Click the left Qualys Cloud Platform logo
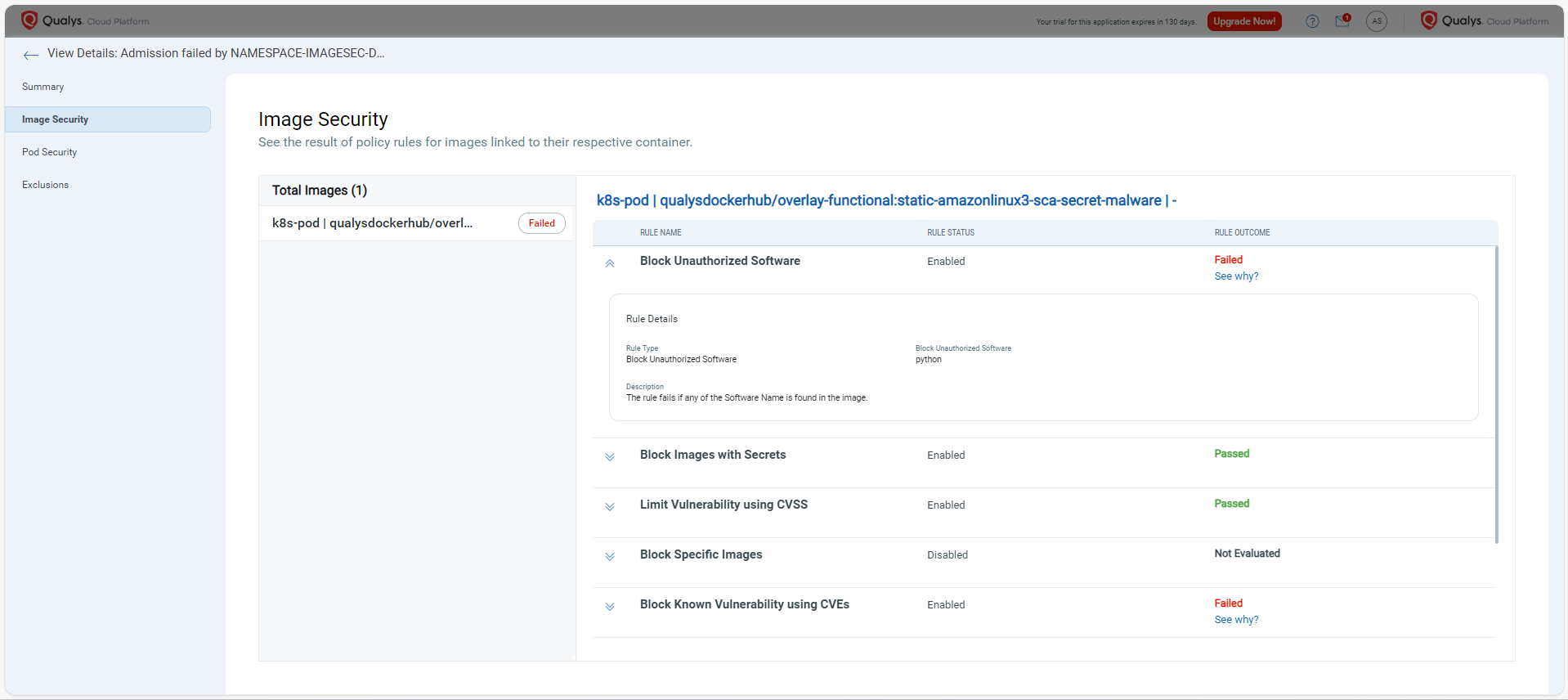Screen dimensions: 1568x700 click(x=85, y=20)
